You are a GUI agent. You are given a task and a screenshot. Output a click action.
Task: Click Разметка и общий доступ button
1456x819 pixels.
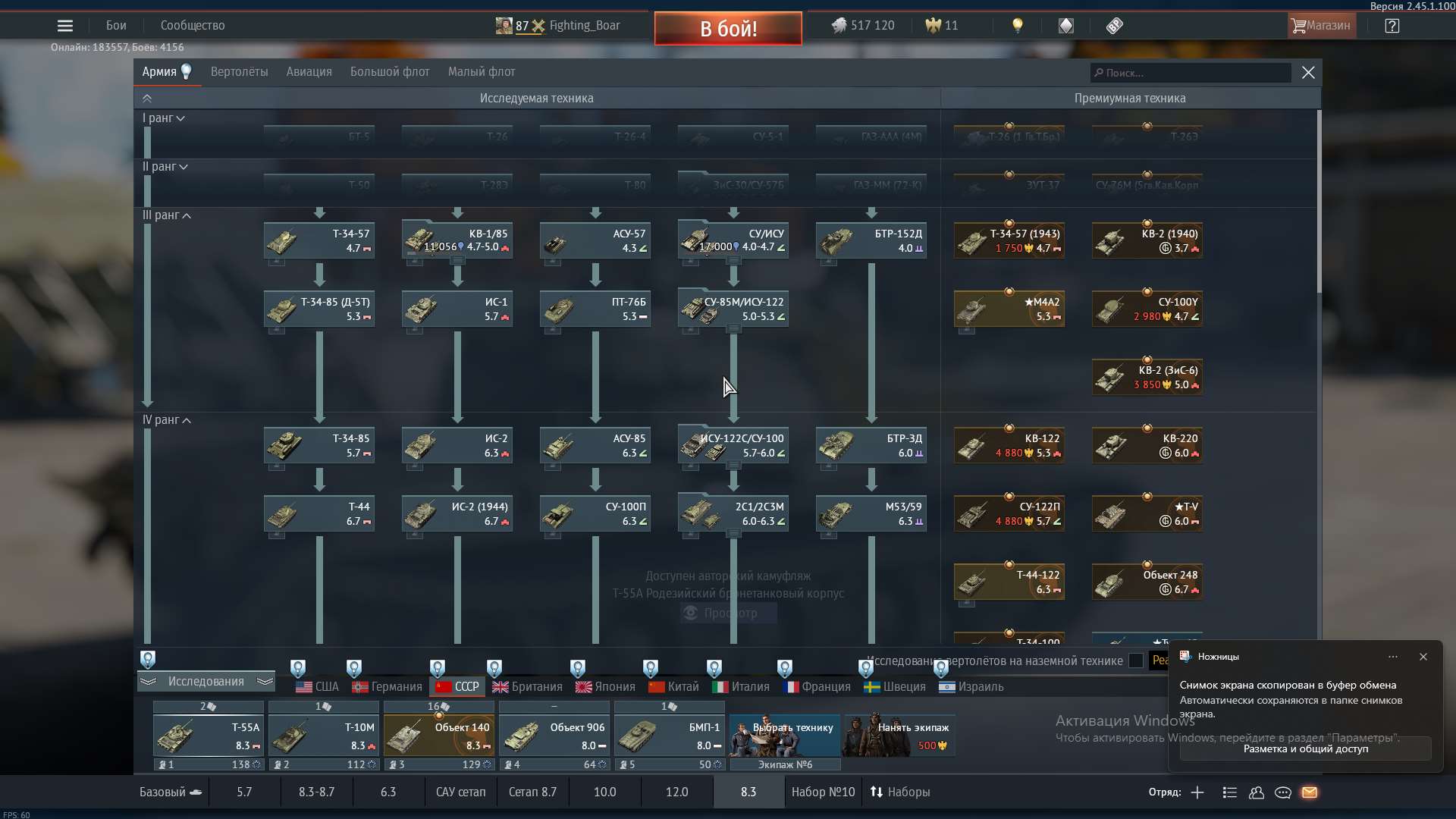[1306, 749]
